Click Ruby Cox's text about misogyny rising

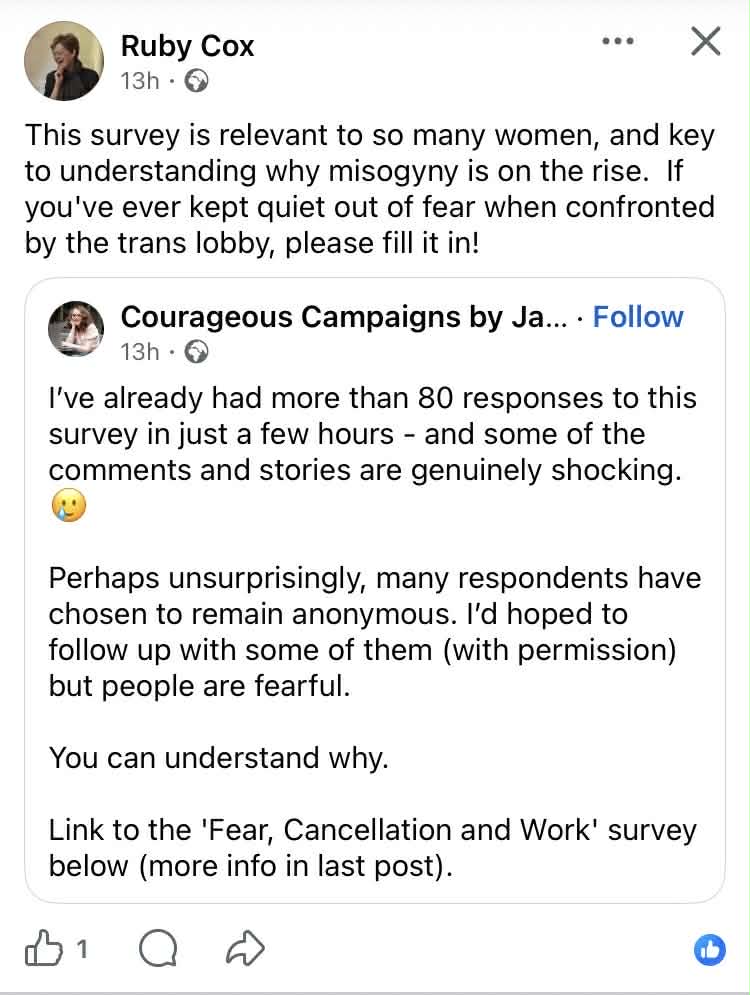click(370, 171)
